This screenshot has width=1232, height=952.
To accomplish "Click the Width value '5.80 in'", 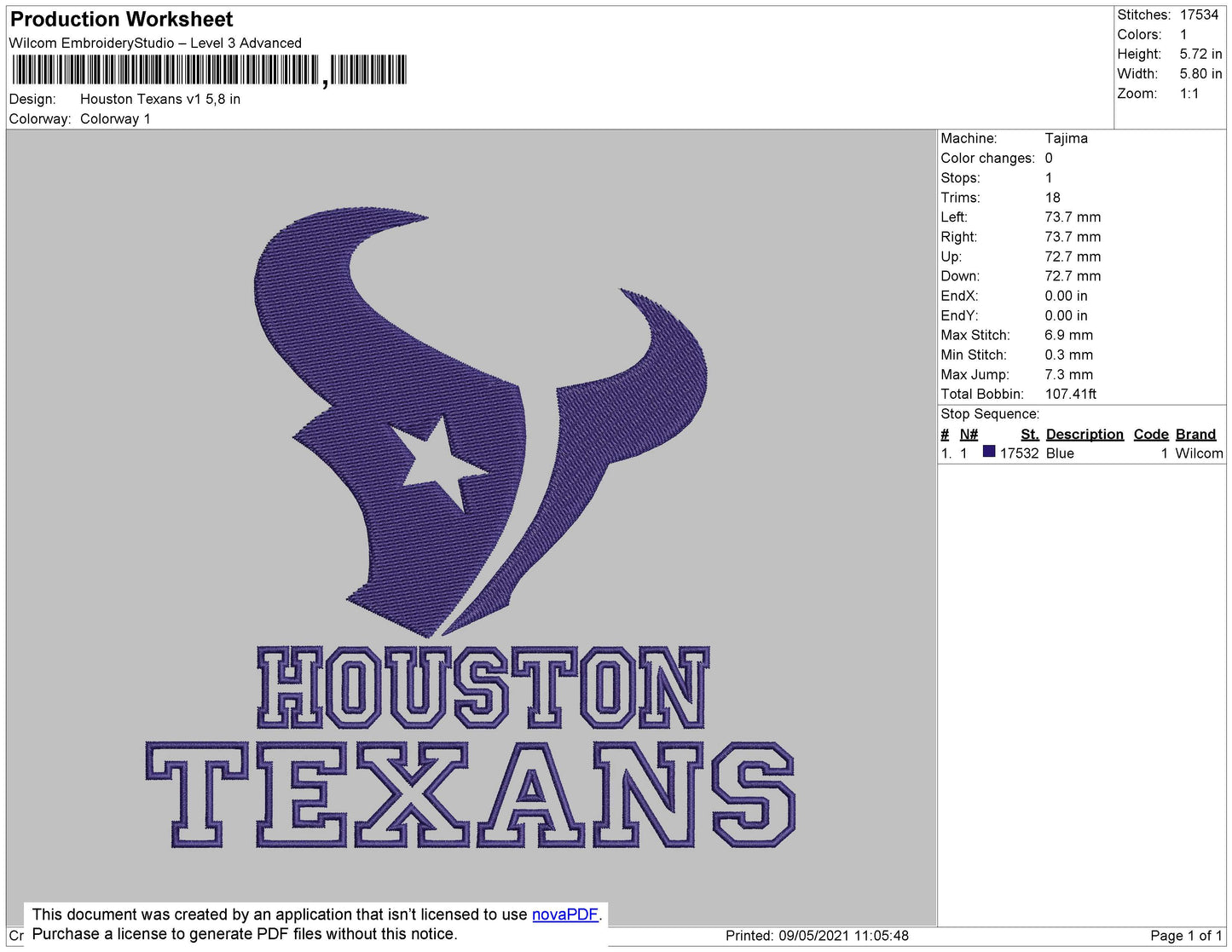I will tap(1200, 73).
